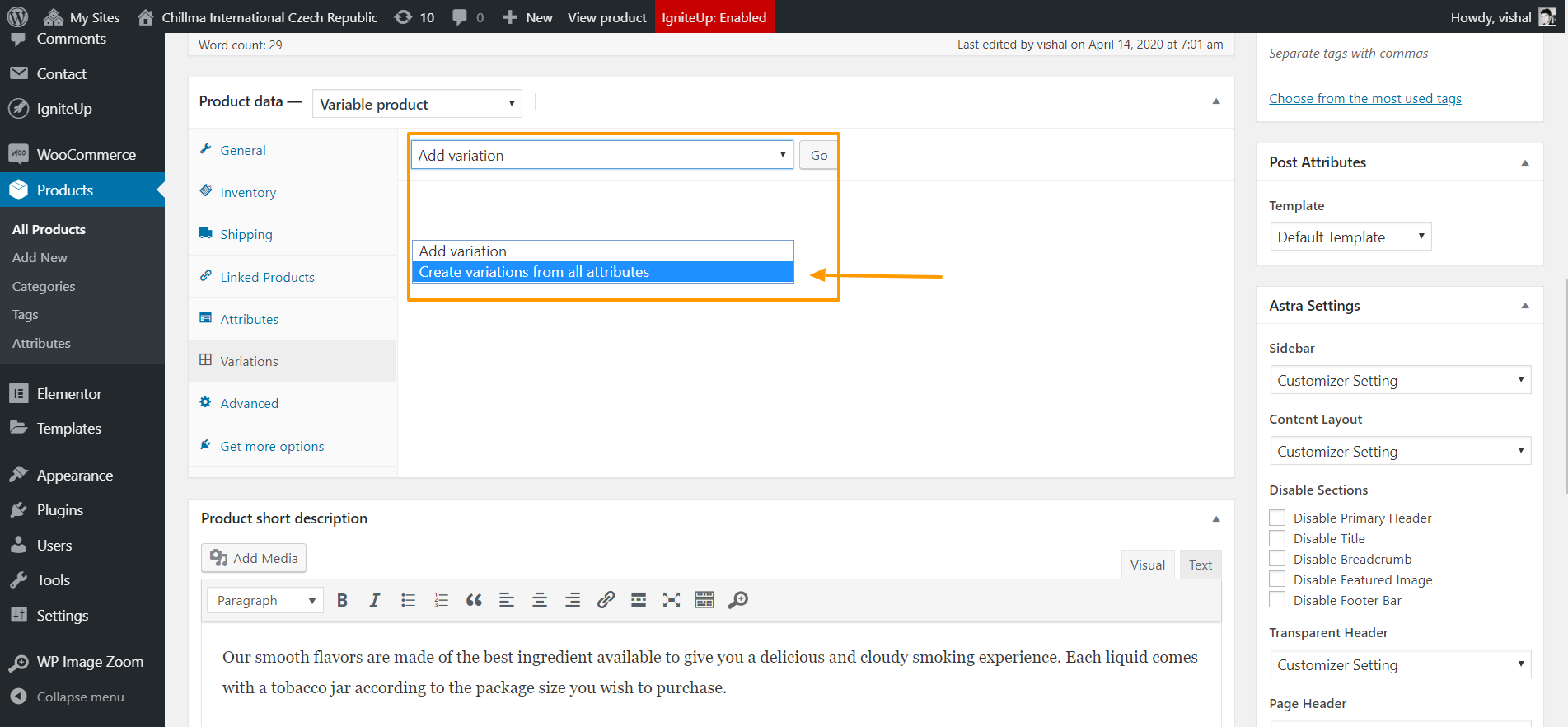Click the insert link icon
Viewport: 1568px width, 727px height.
[606, 600]
